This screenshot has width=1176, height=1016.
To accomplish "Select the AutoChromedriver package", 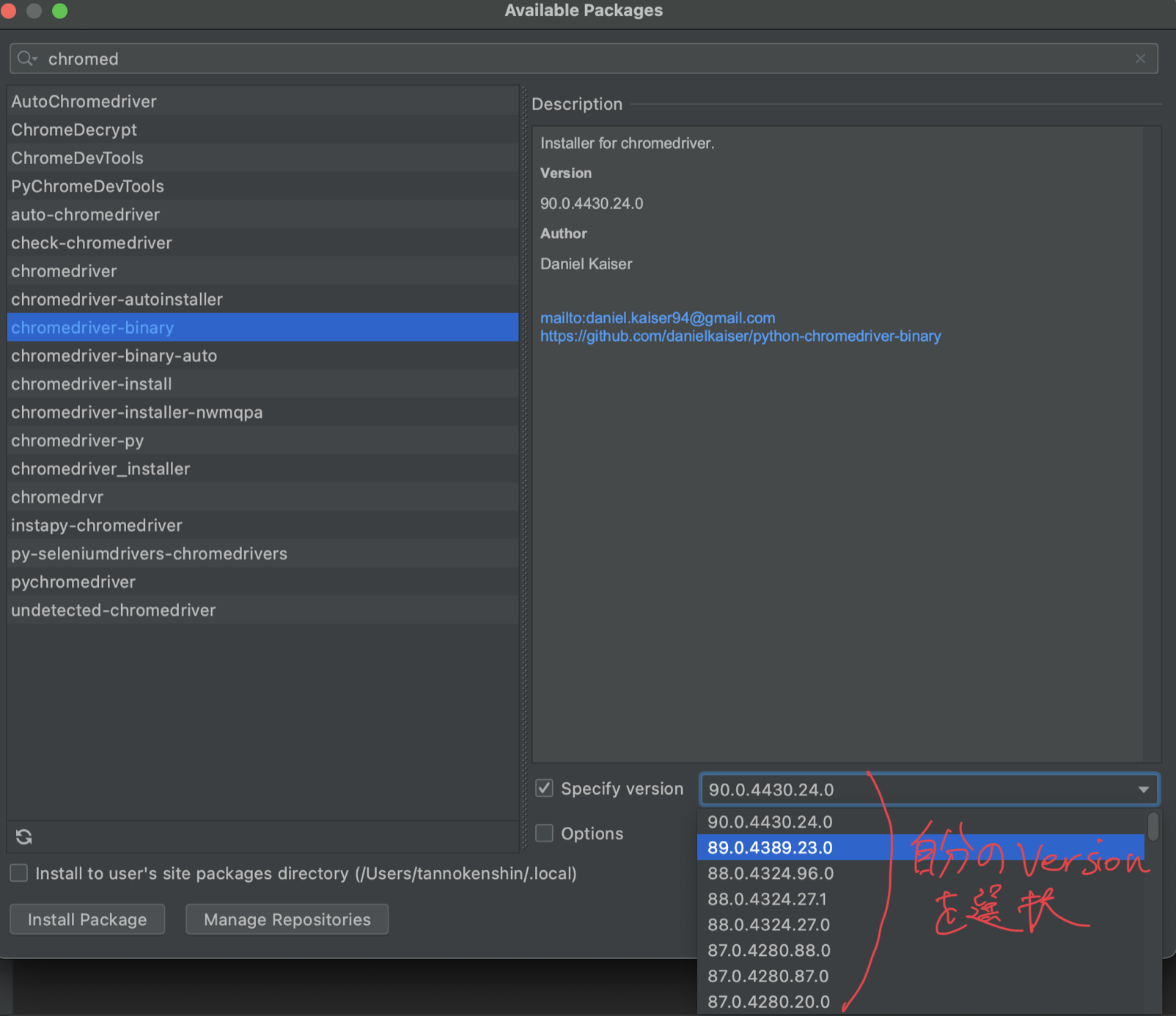I will [x=262, y=101].
